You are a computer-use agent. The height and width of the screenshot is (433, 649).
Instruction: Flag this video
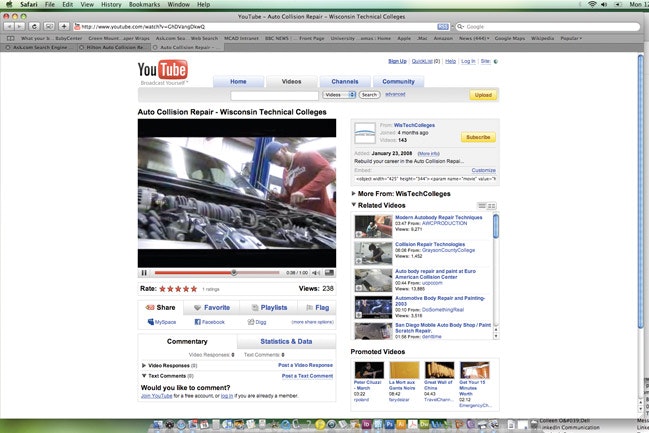point(317,308)
